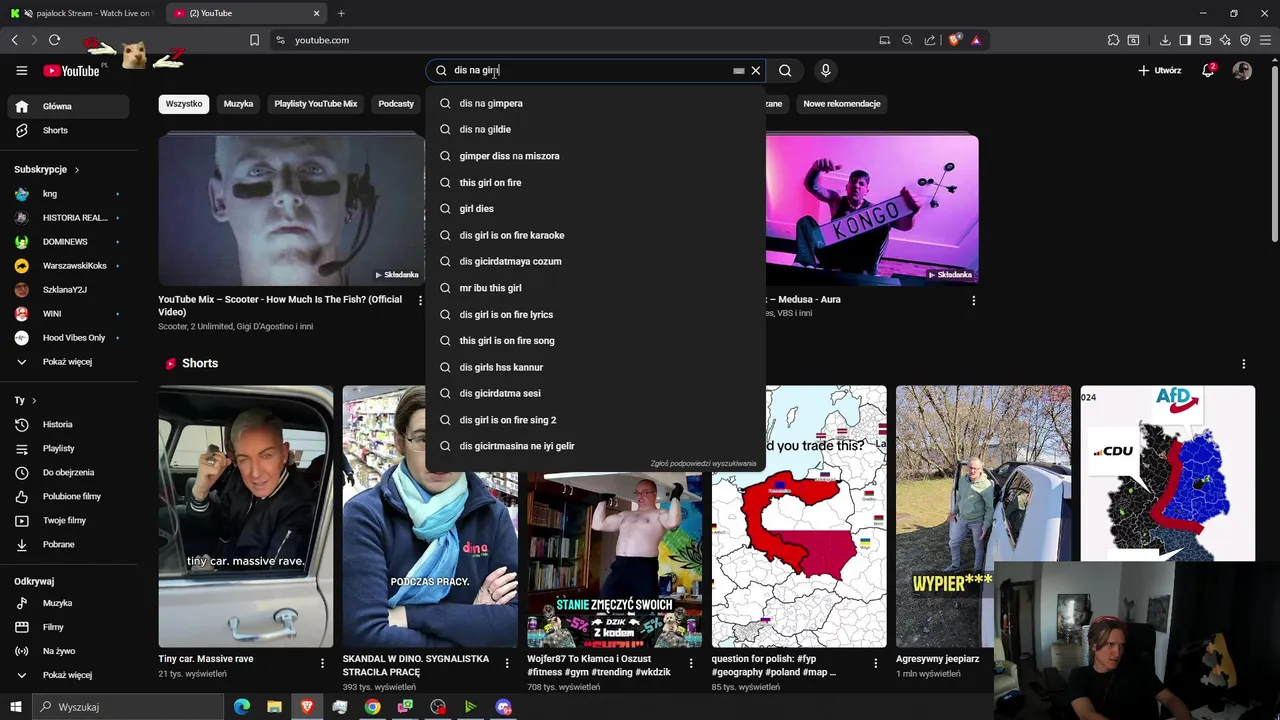Image resolution: width=1280 pixels, height=720 pixels.
Task: Open notifications bell
Action: point(1208,70)
